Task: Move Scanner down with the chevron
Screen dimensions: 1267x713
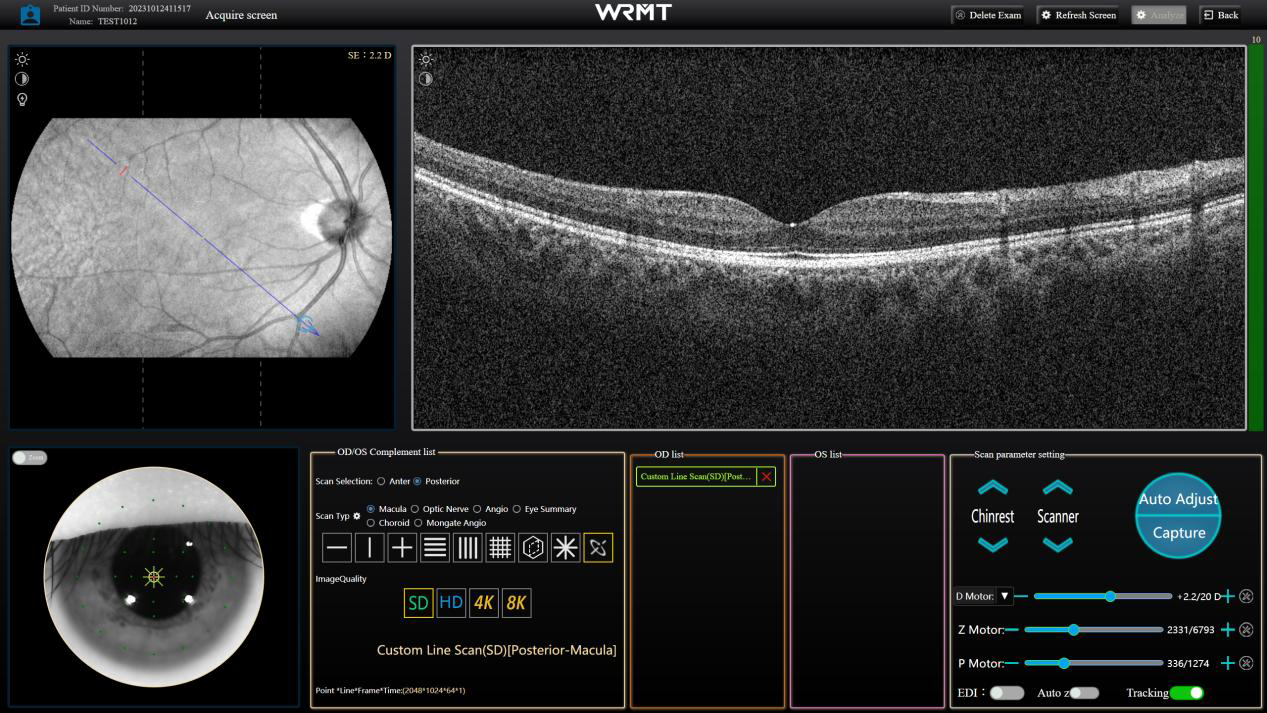Action: pos(1057,544)
